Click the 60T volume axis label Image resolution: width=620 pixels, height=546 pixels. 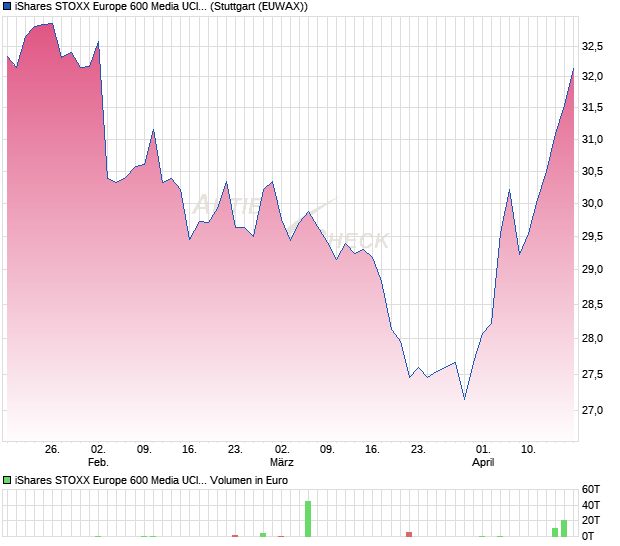tap(591, 489)
